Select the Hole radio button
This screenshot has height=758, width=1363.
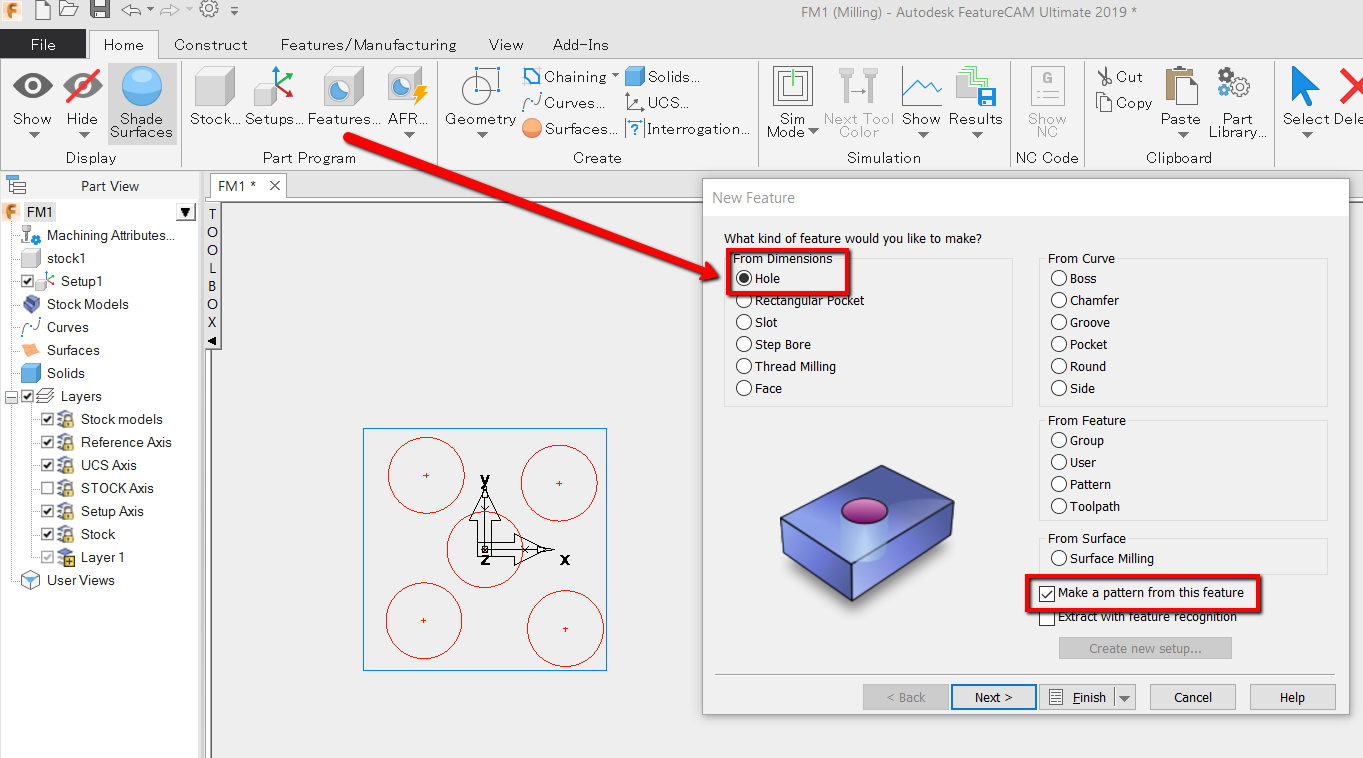point(743,278)
